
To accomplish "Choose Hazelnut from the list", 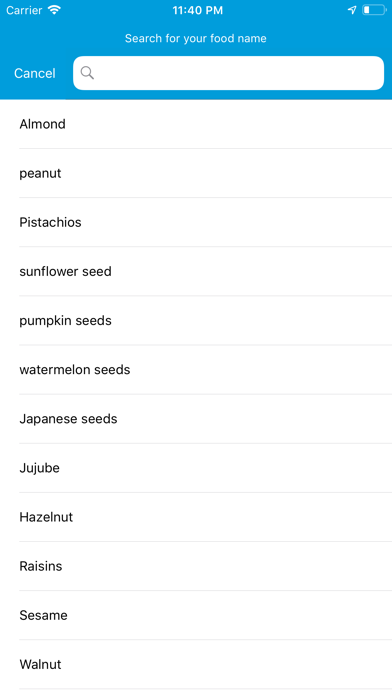I will pos(196,517).
